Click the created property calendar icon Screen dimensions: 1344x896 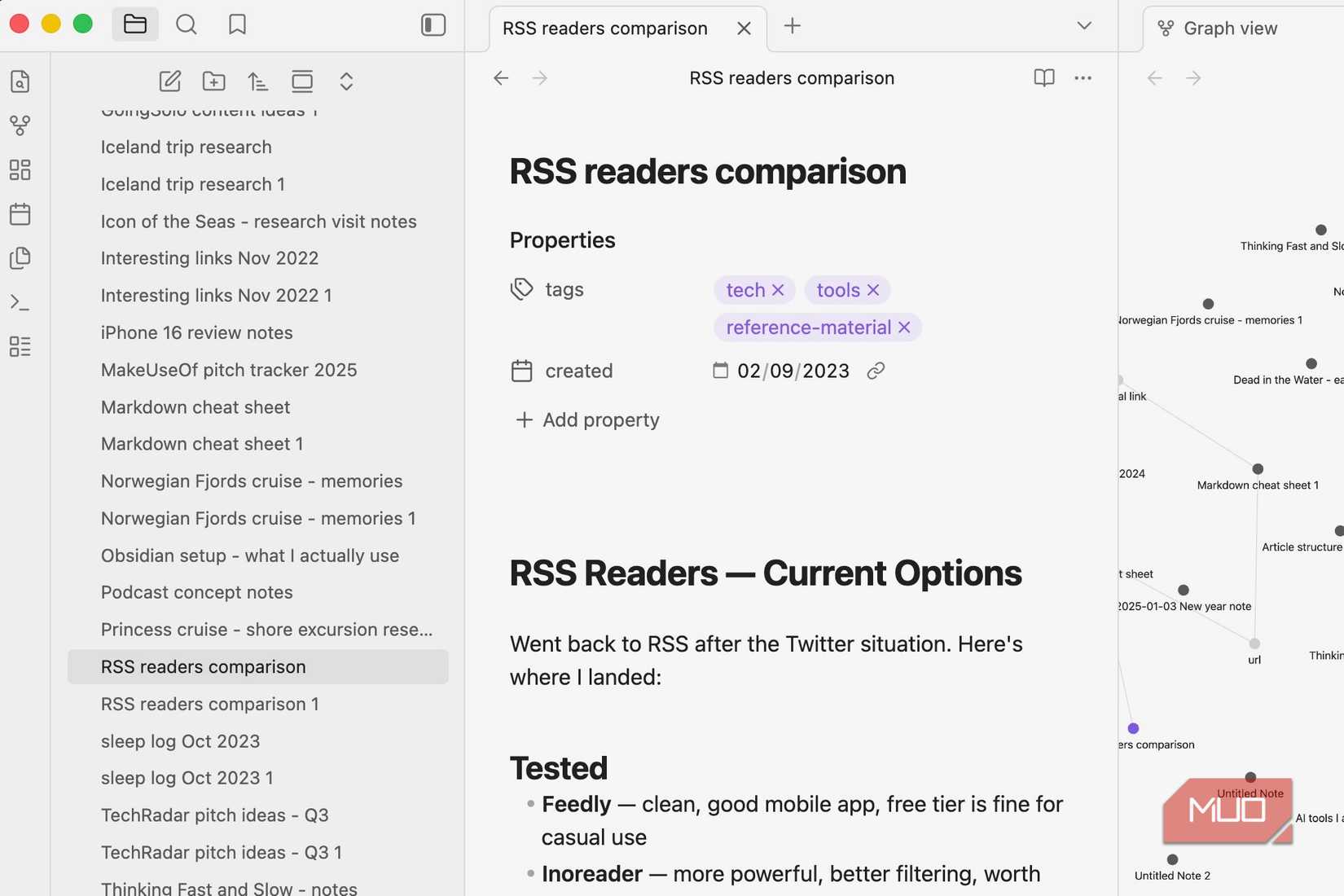[522, 371]
